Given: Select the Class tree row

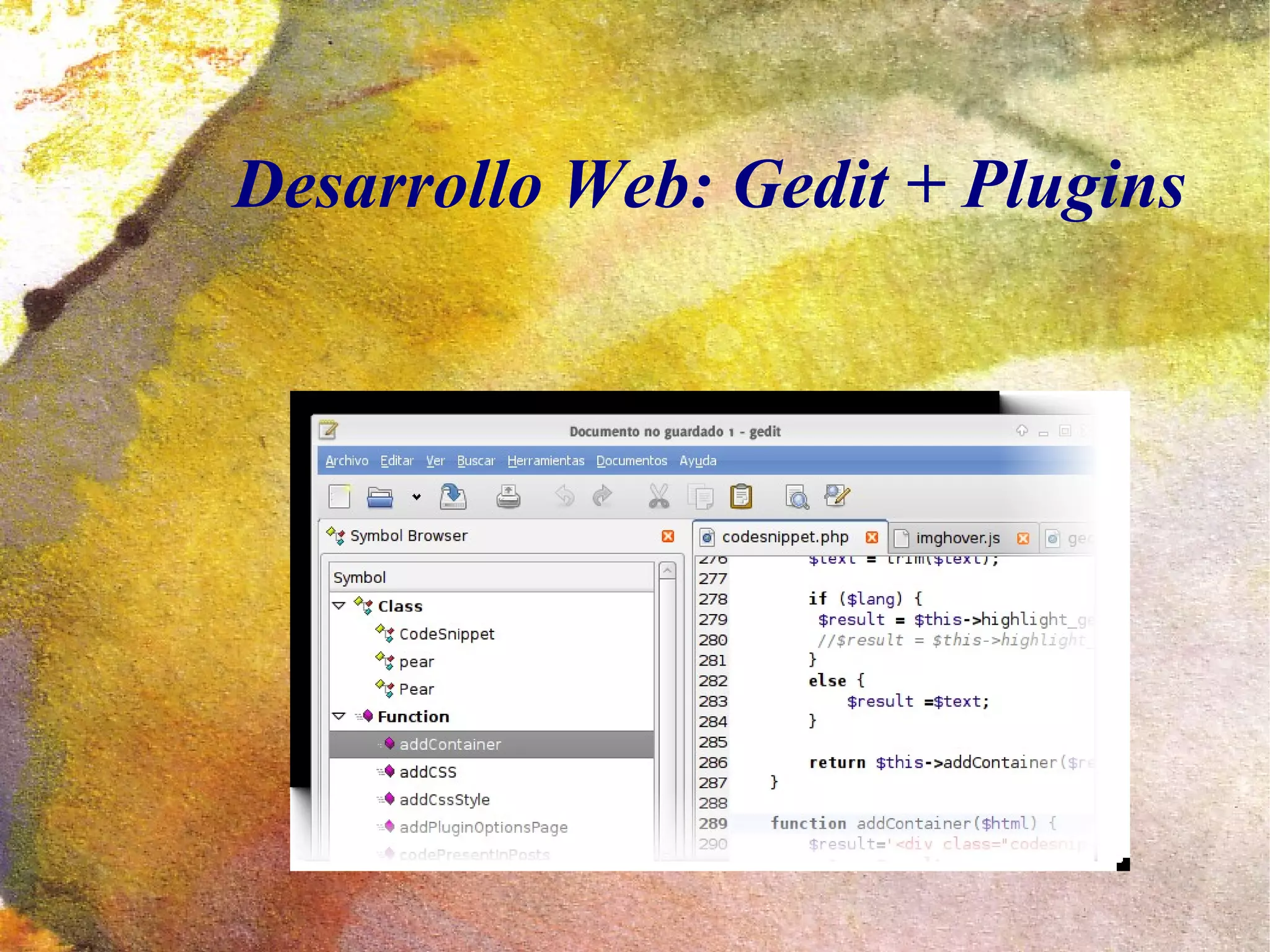Looking at the screenshot, I should (491, 606).
